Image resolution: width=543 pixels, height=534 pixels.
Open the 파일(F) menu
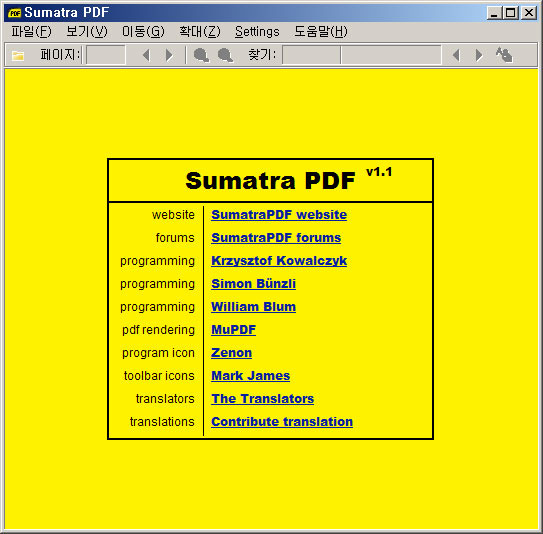click(31, 32)
